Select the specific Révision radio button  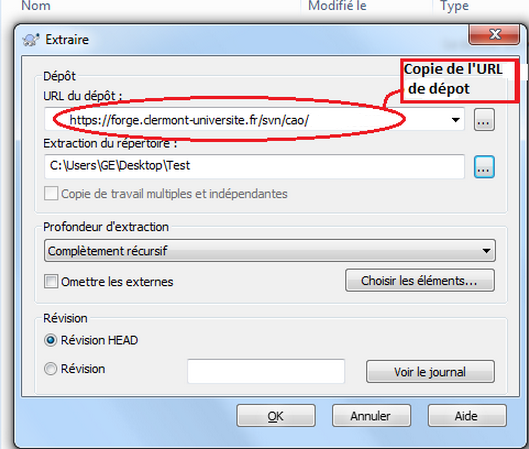(51, 369)
